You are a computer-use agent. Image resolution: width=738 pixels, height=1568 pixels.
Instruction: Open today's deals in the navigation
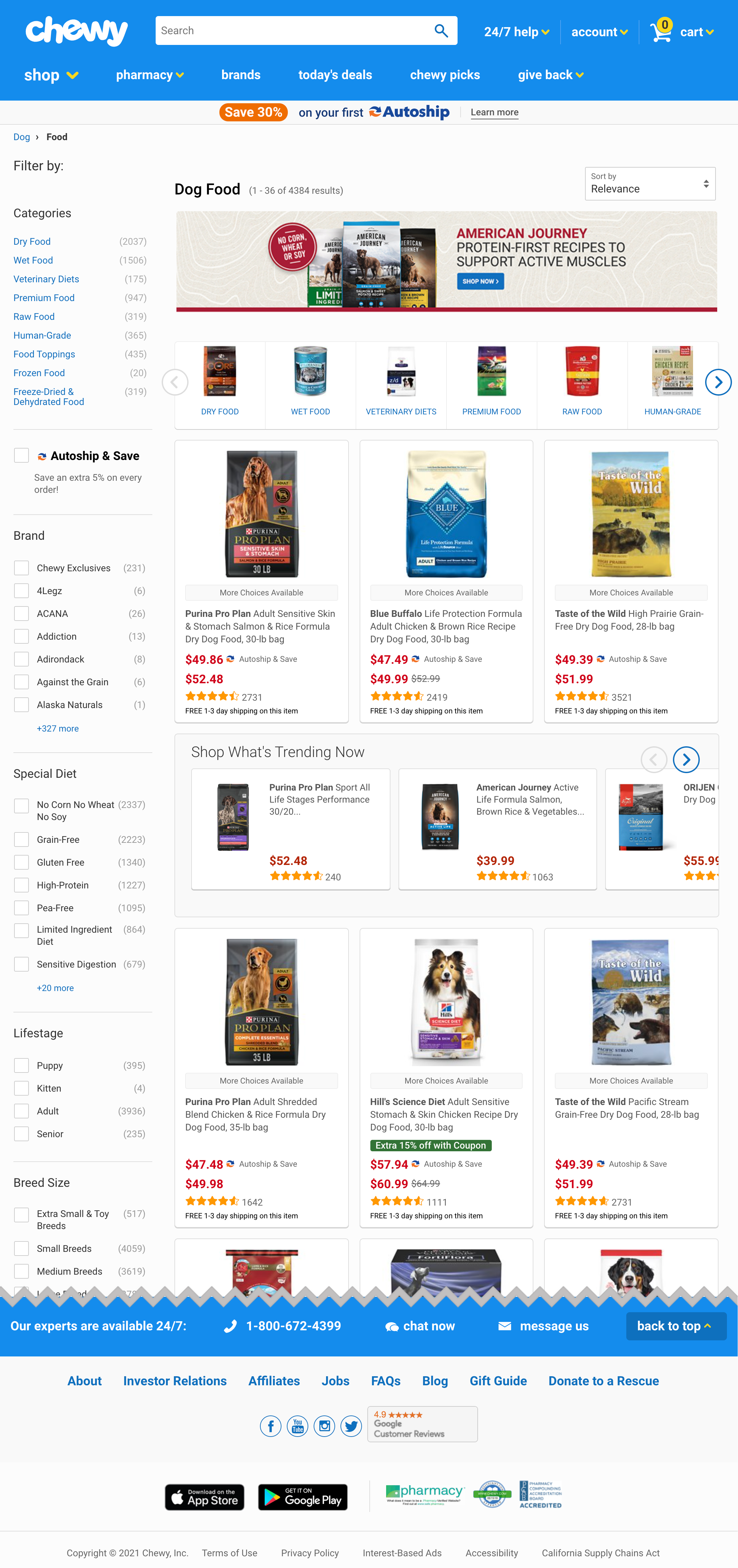coord(335,75)
